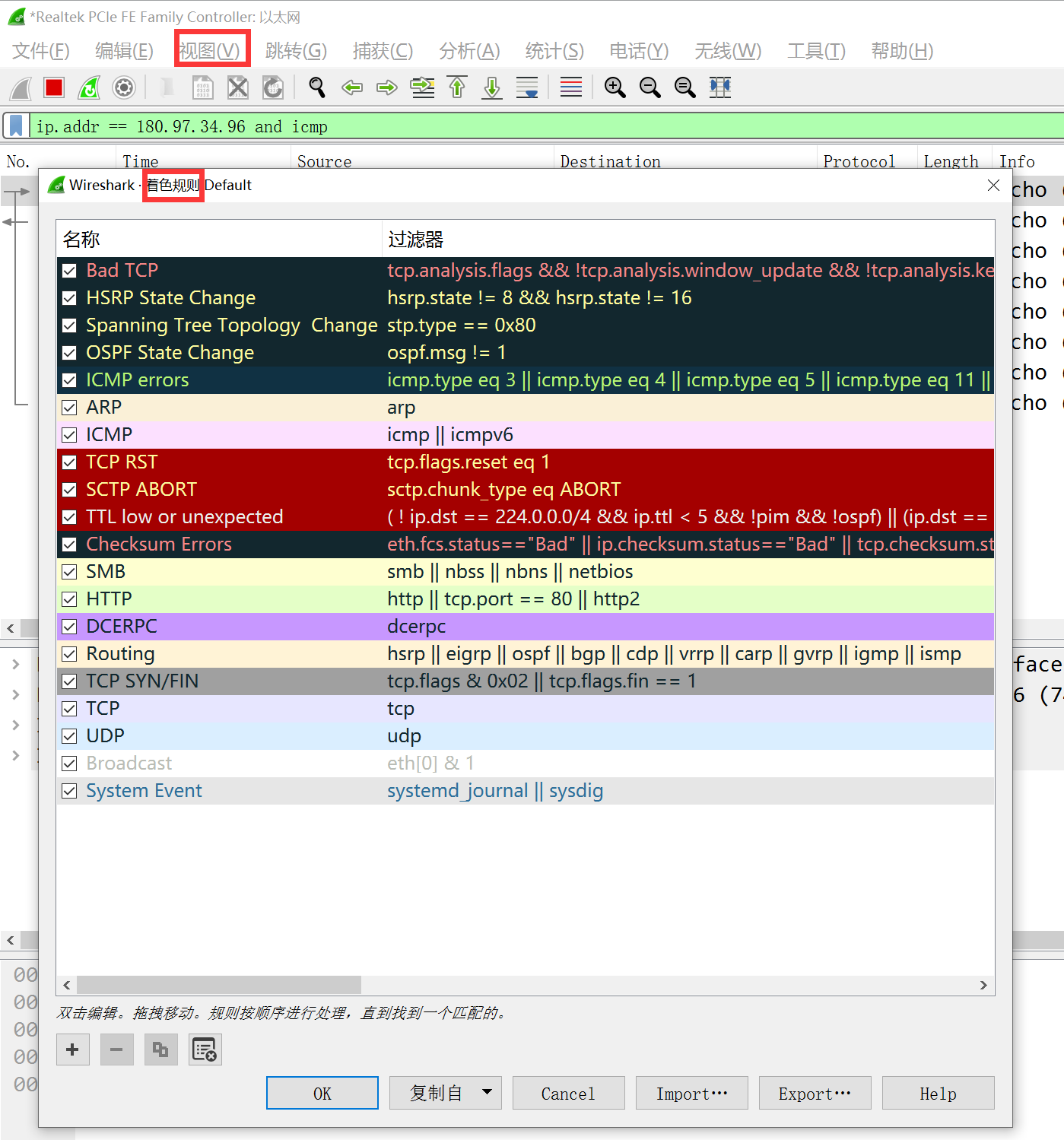Toggle auto scroll during live capture icon
Screen dimensions: 1064x1140
click(527, 88)
